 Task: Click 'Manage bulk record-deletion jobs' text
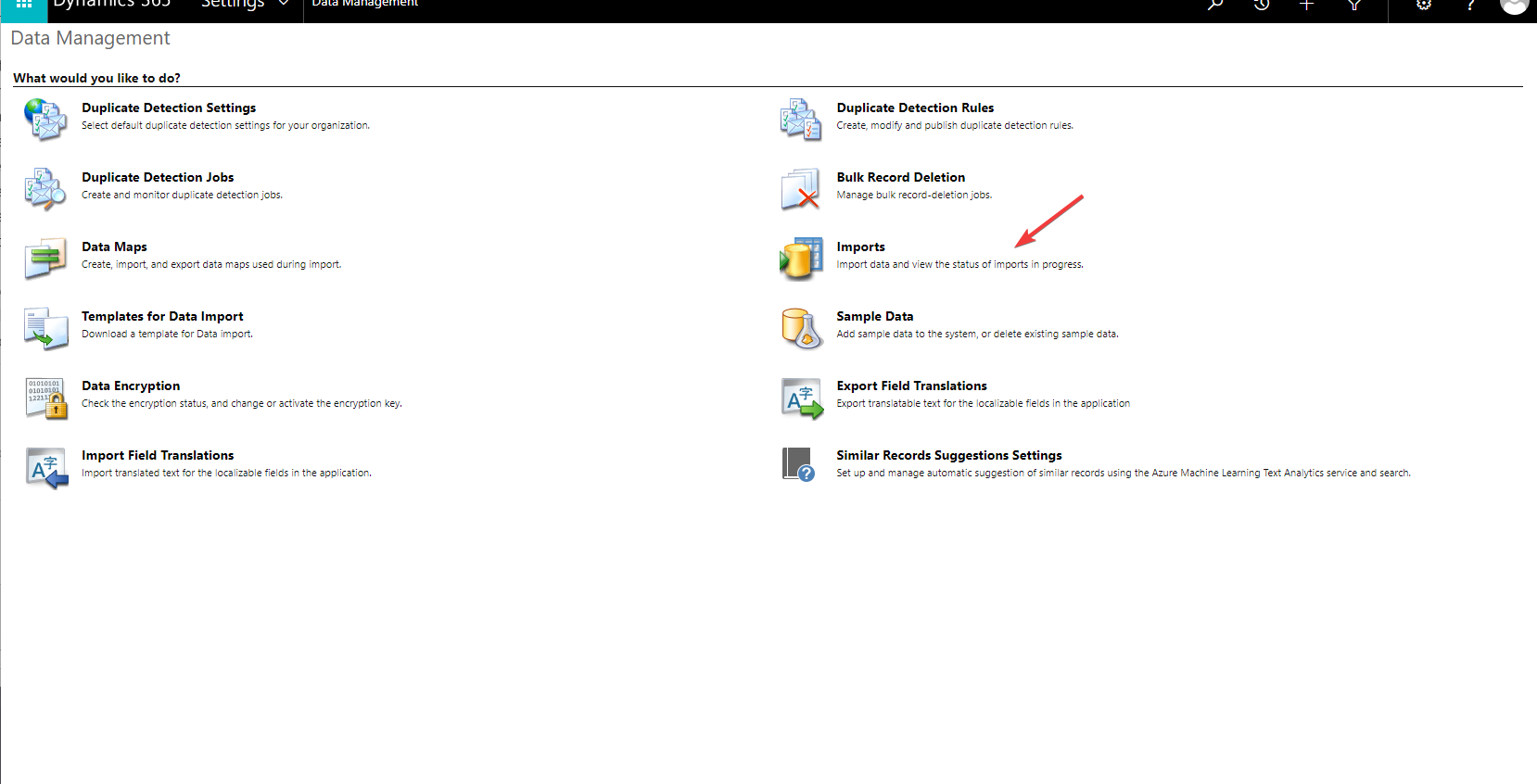914,195
